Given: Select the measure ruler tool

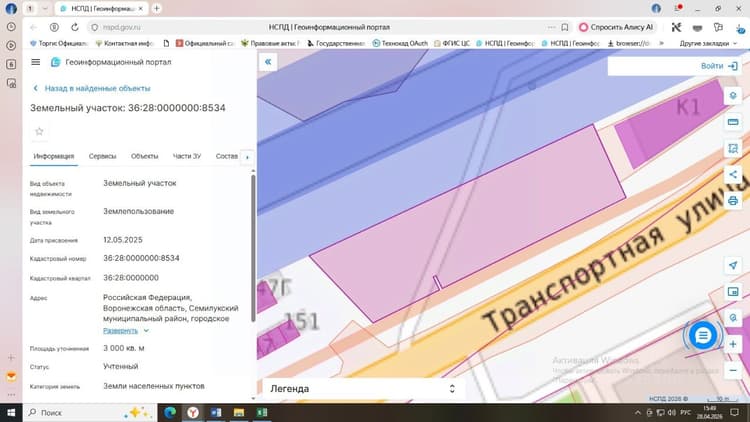Looking at the screenshot, I should coord(733,122).
